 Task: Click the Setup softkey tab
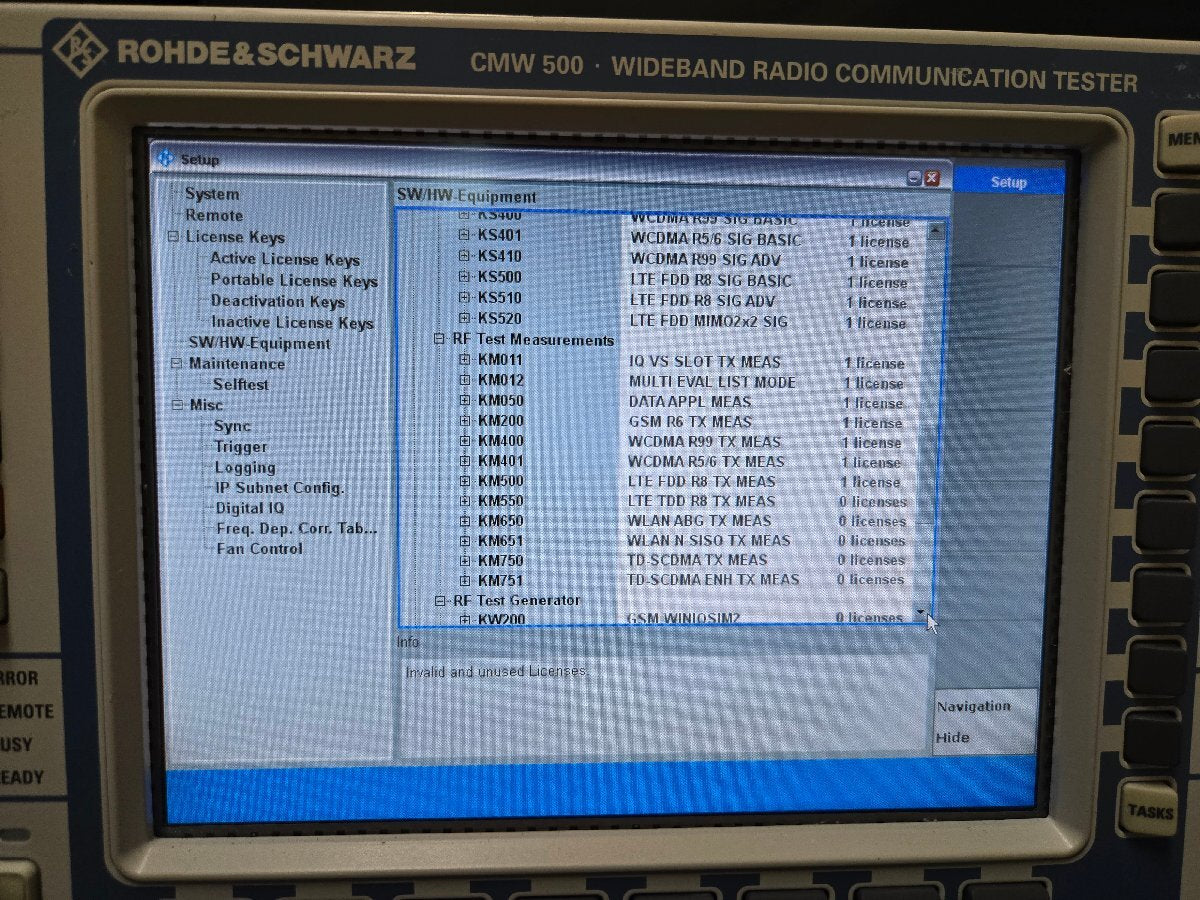[1008, 182]
